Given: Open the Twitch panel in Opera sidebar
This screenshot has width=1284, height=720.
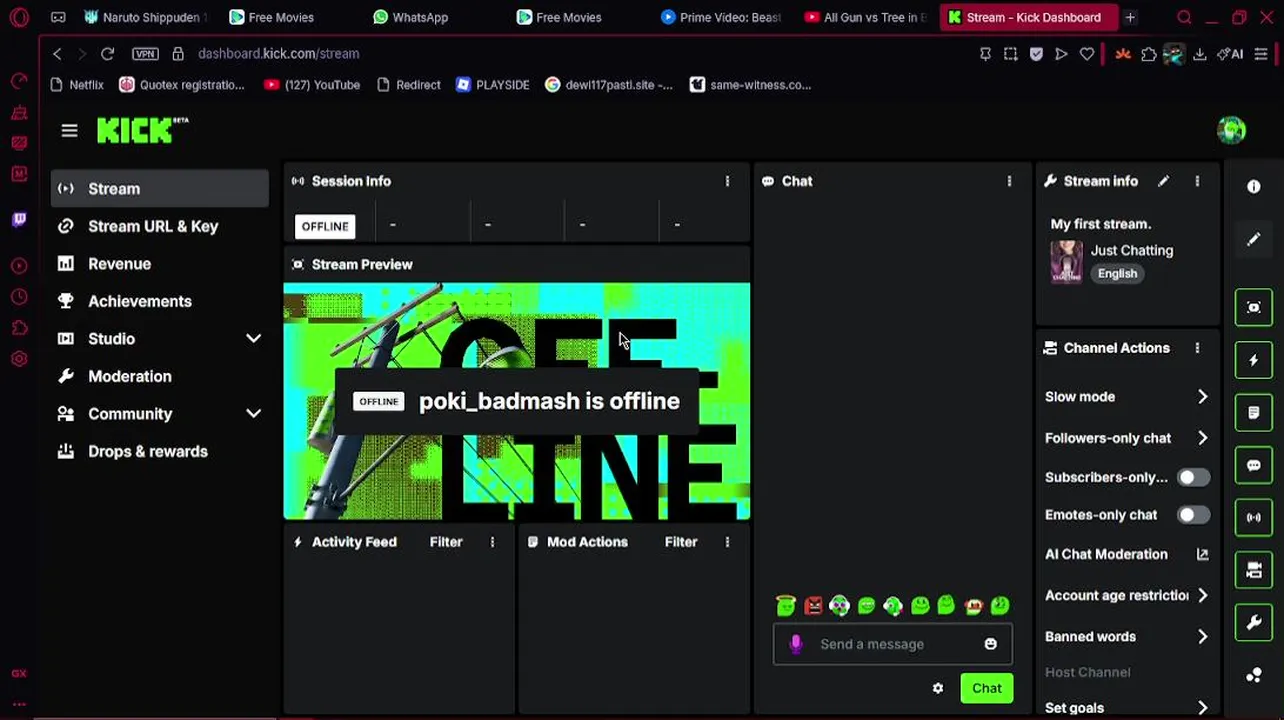Looking at the screenshot, I should click(19, 219).
